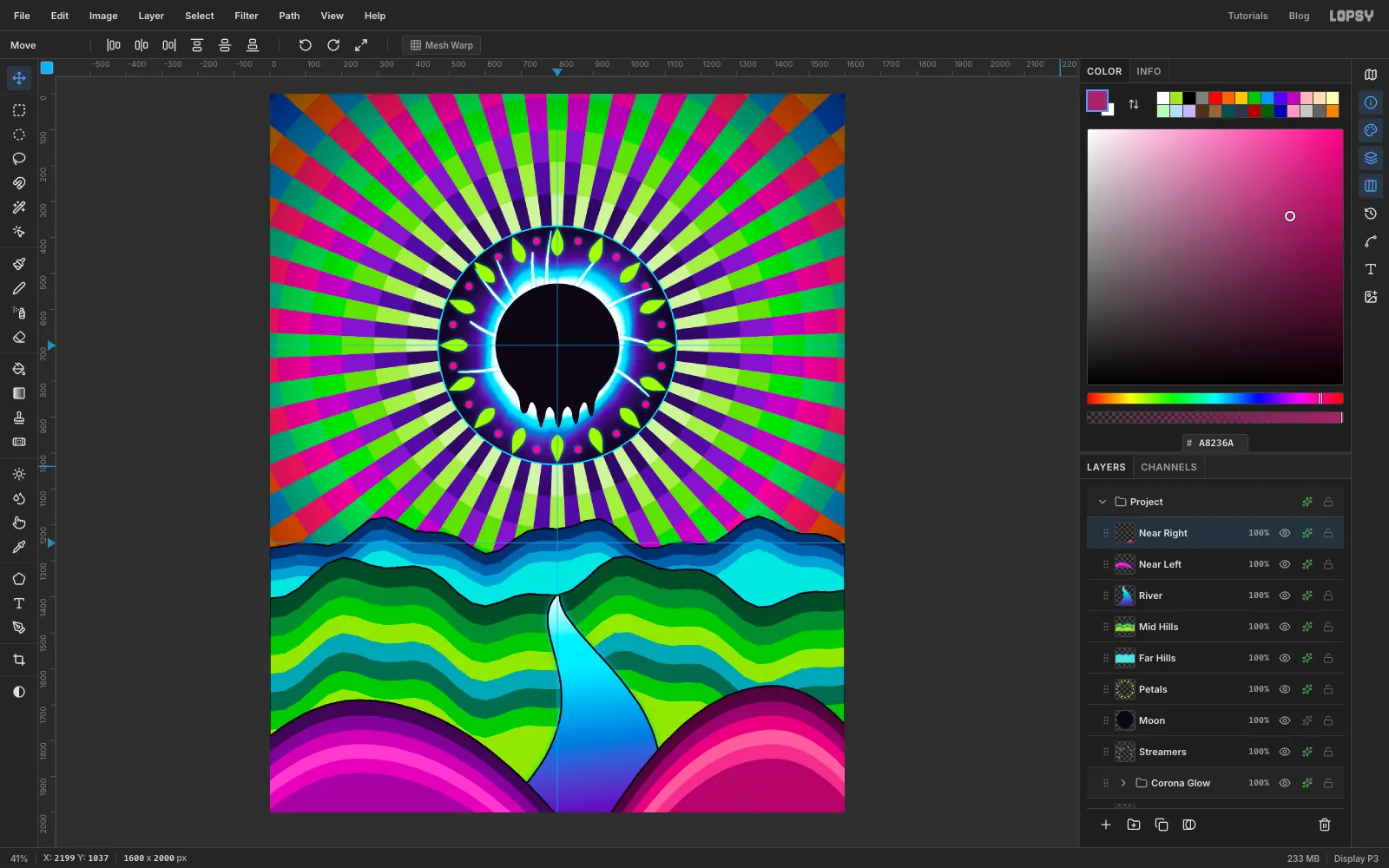This screenshot has height=868, width=1389.
Task: Select the Hand pan tool
Action: click(19, 523)
